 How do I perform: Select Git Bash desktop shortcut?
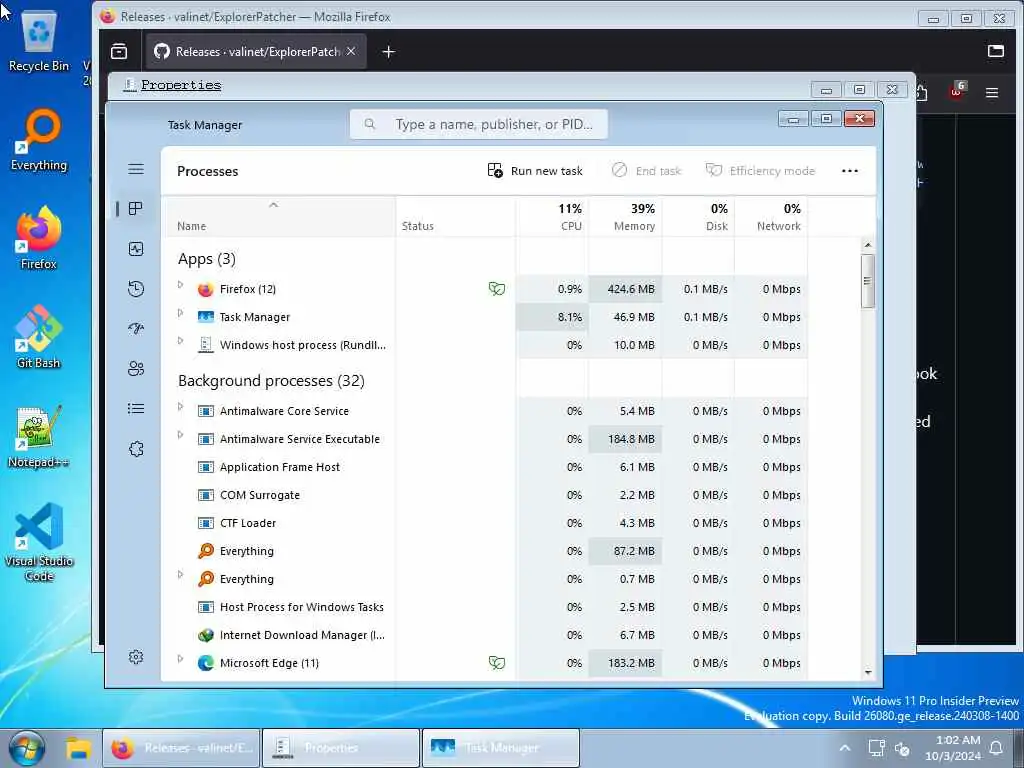[39, 337]
